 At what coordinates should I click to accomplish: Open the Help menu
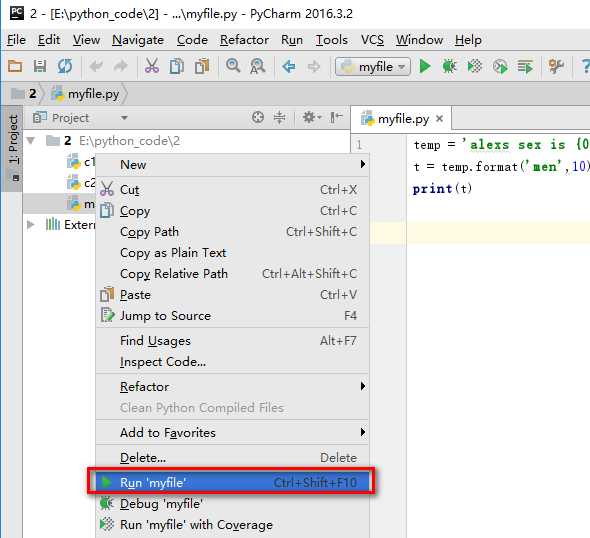click(x=468, y=40)
